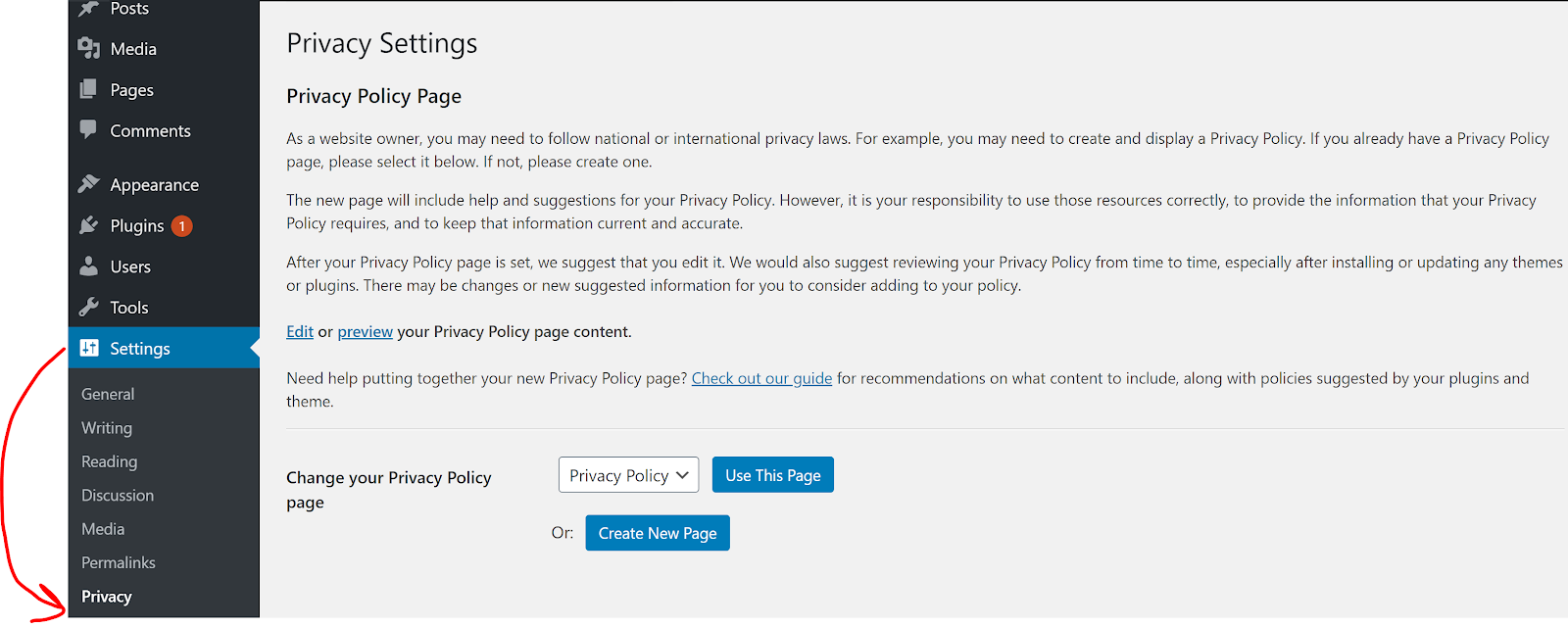Click the Privacy Policy Page subheading
This screenshot has height=627, width=1568.
click(373, 96)
